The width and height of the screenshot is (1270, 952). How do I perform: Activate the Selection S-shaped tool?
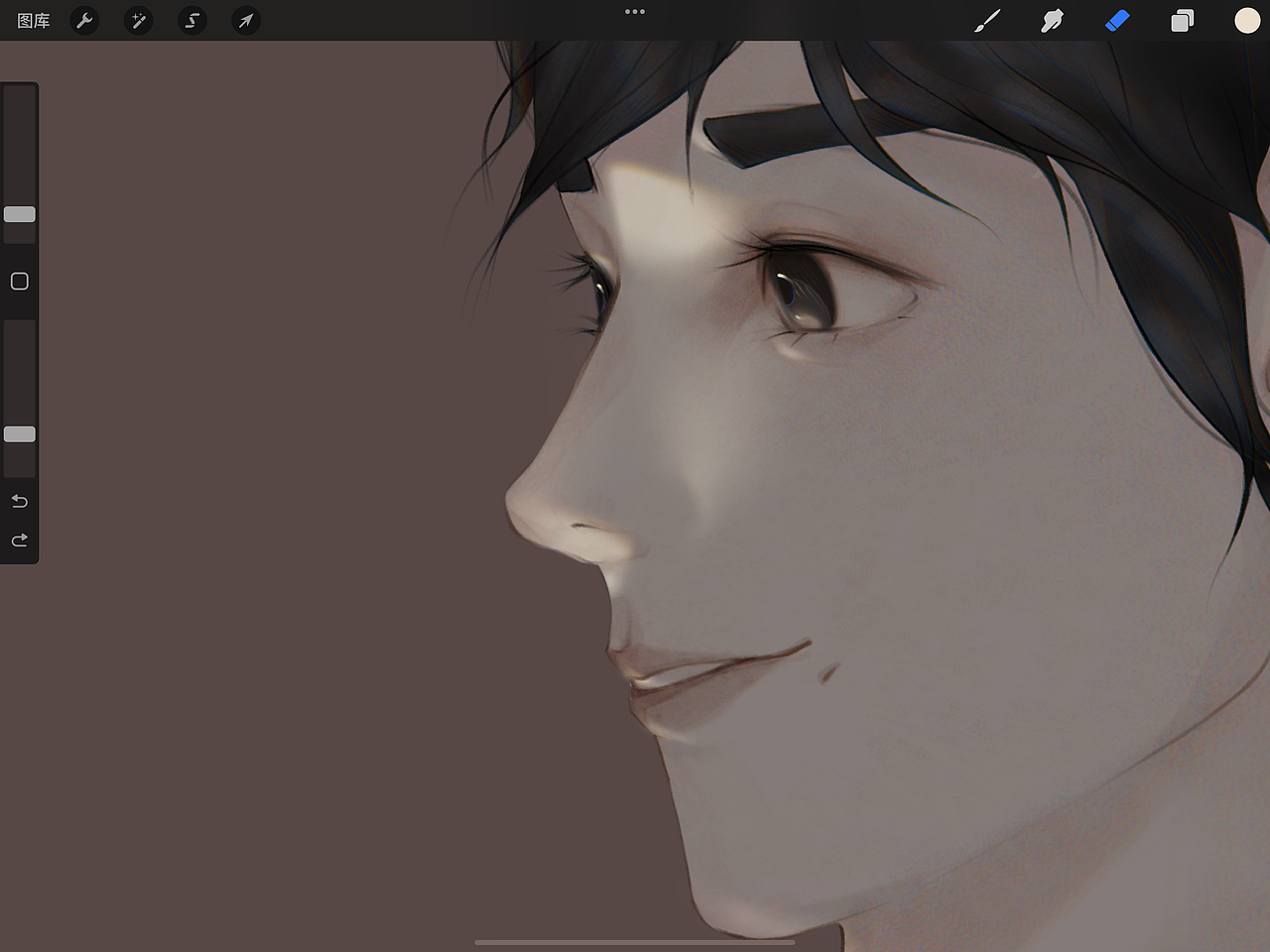tap(192, 21)
